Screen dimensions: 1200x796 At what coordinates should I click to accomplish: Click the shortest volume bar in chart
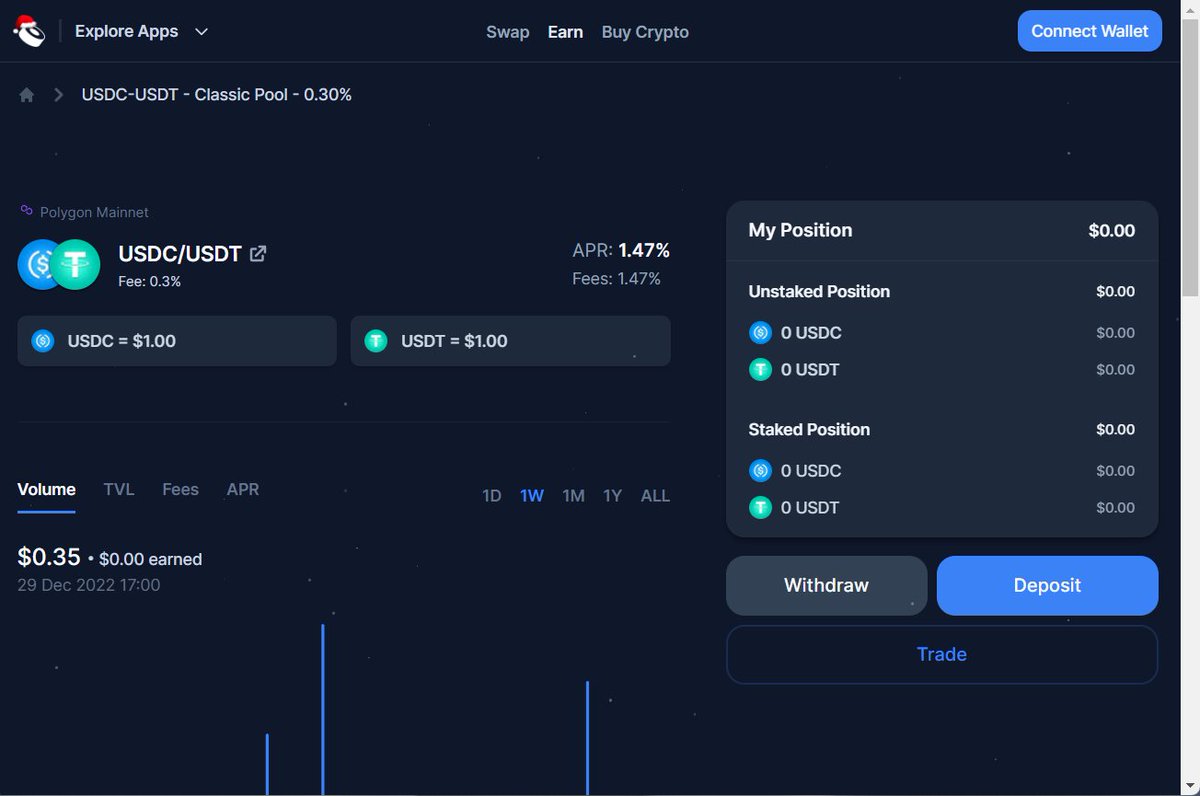coord(267,764)
